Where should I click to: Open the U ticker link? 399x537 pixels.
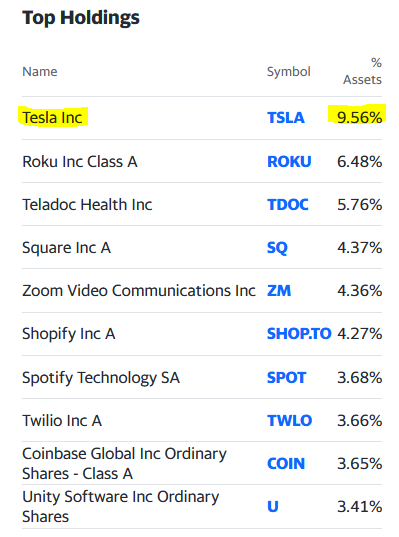273,507
